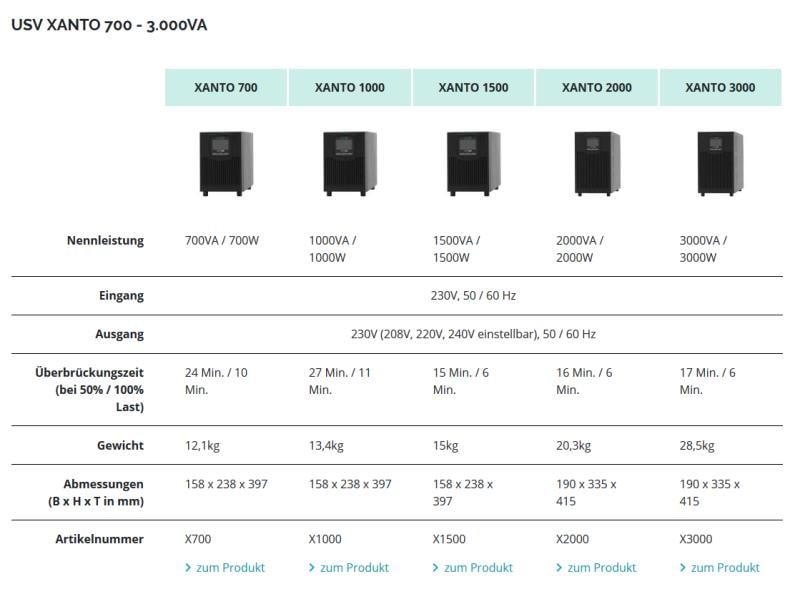The width and height of the screenshot is (800, 600).
Task: Click the page title 'USV XANTO 700 - 3.000VA'
Action: tap(109, 25)
